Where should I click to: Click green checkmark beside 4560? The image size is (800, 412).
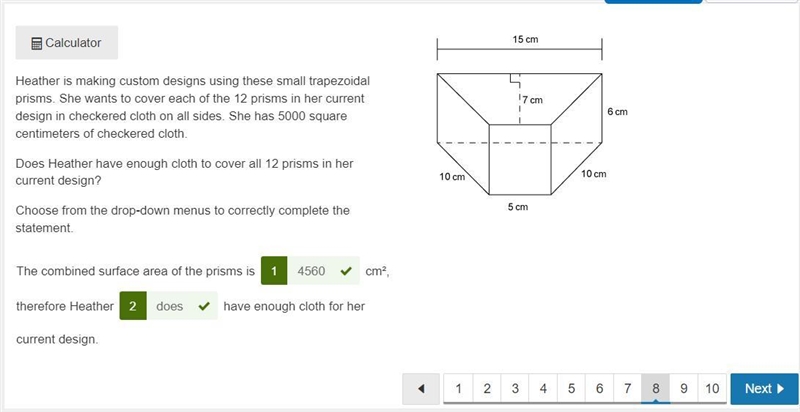[346, 271]
